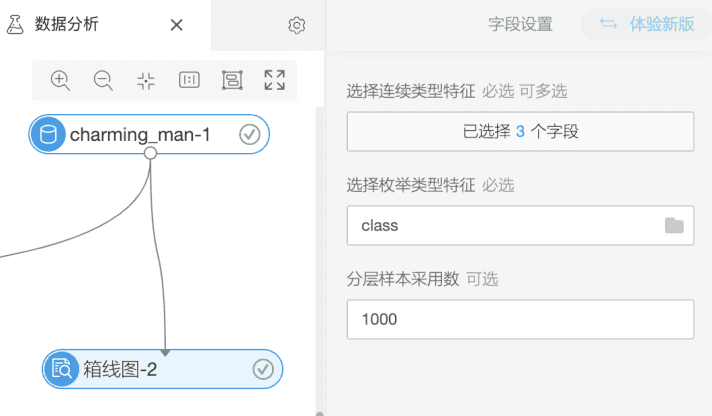Screen dimensions: 712x416
Task: Click the 箱线图-2 node chart icon
Action: click(x=61, y=370)
